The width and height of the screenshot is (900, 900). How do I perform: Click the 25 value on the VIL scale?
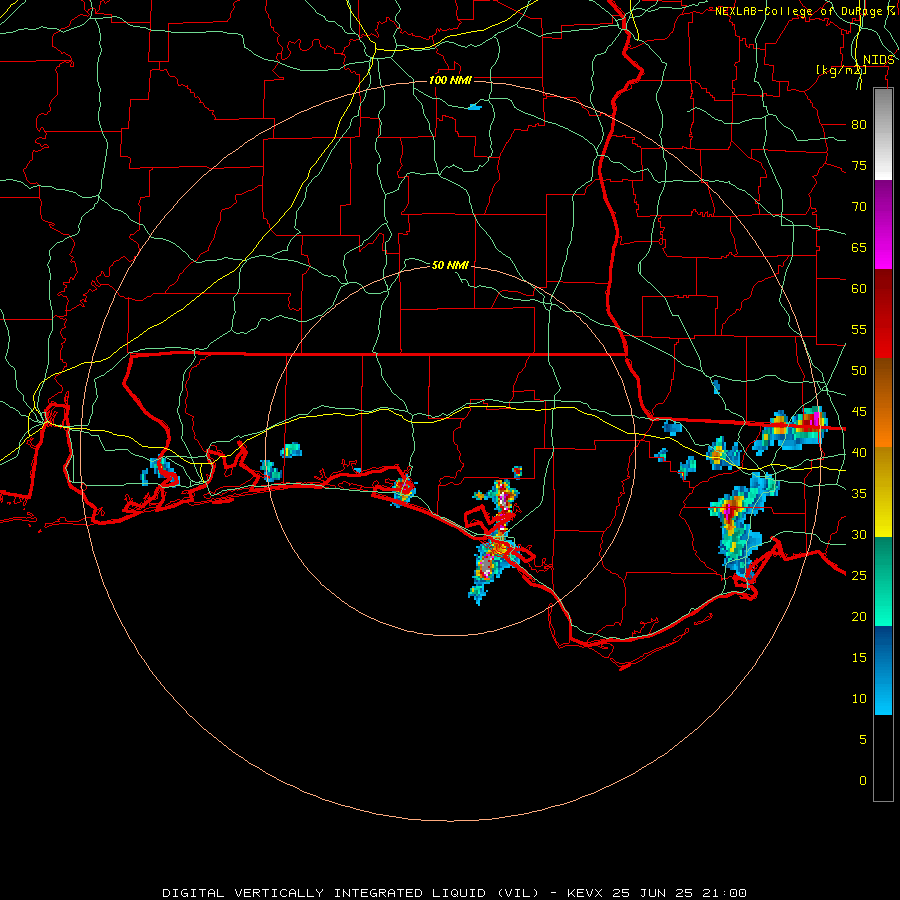tap(859, 576)
